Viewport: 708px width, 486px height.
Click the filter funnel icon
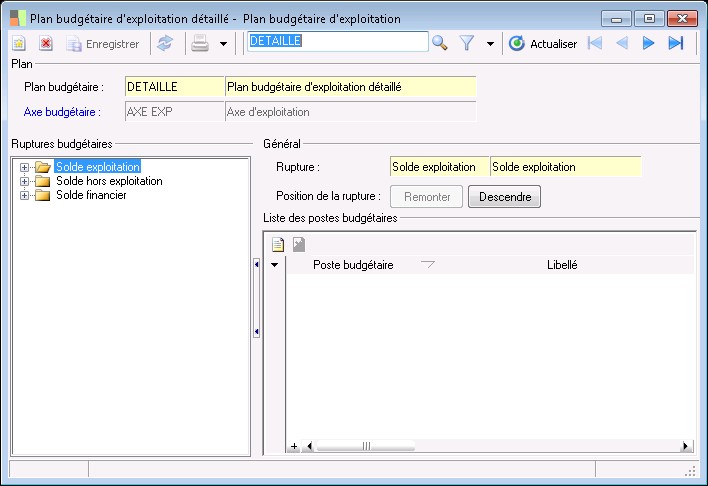(467, 43)
